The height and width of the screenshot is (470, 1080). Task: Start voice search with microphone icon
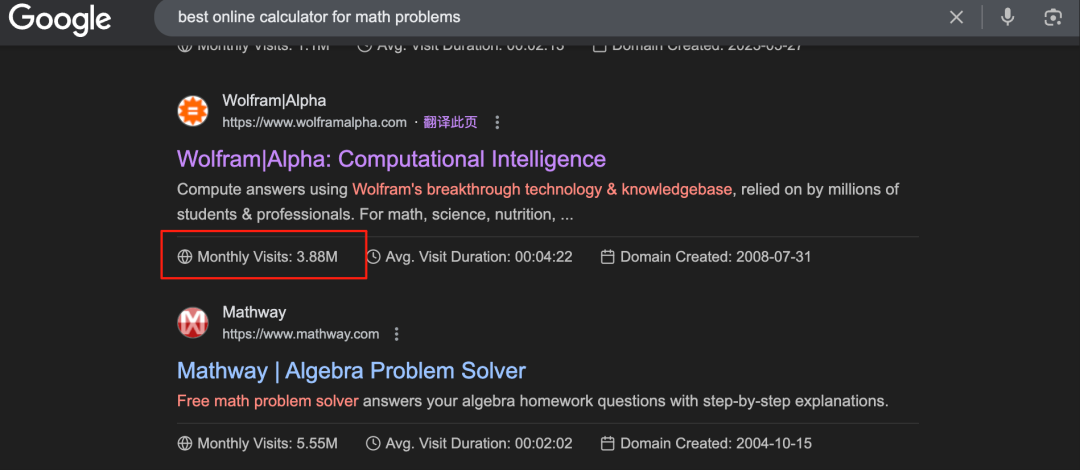point(1007,17)
